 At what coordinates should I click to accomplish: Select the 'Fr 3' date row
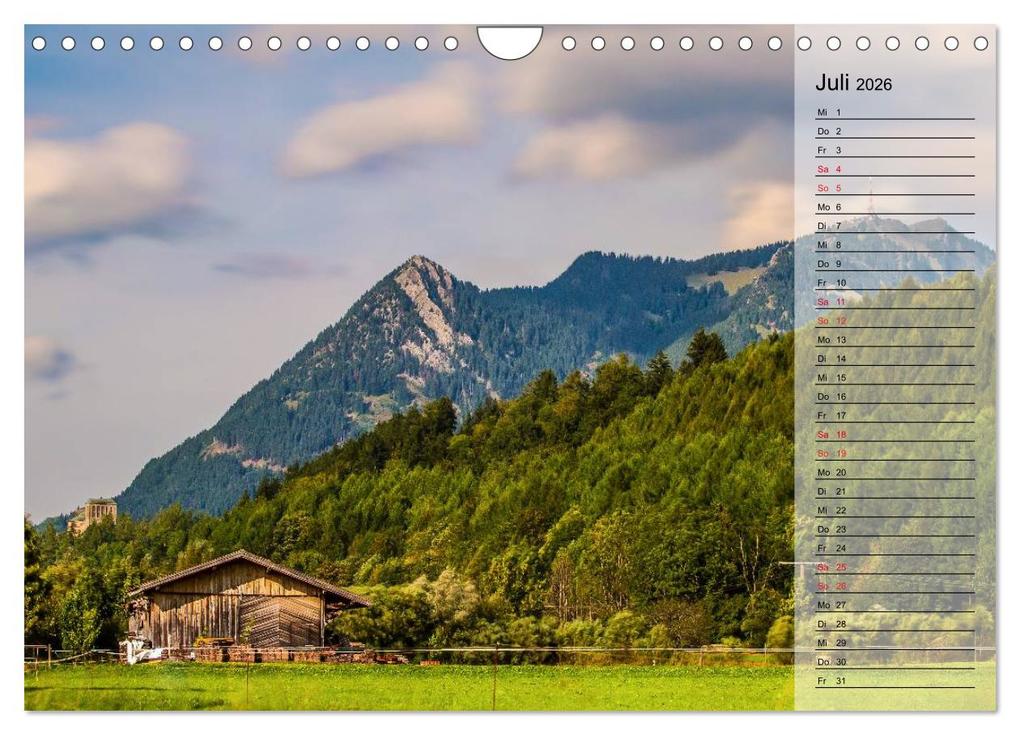[x=895, y=150]
